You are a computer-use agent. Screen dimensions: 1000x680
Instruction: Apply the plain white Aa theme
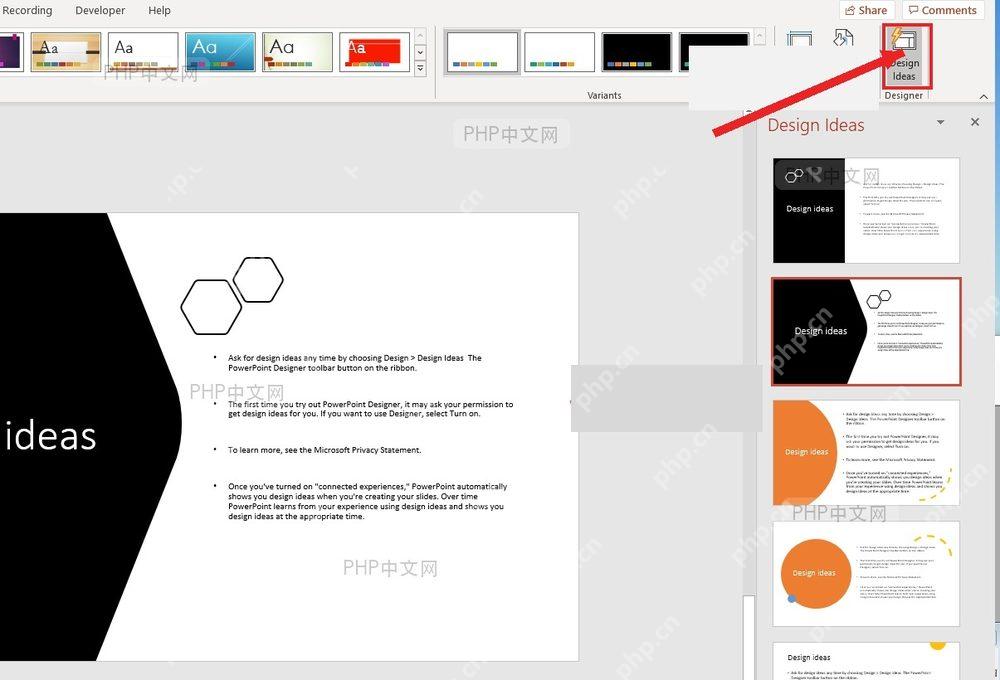pos(143,52)
